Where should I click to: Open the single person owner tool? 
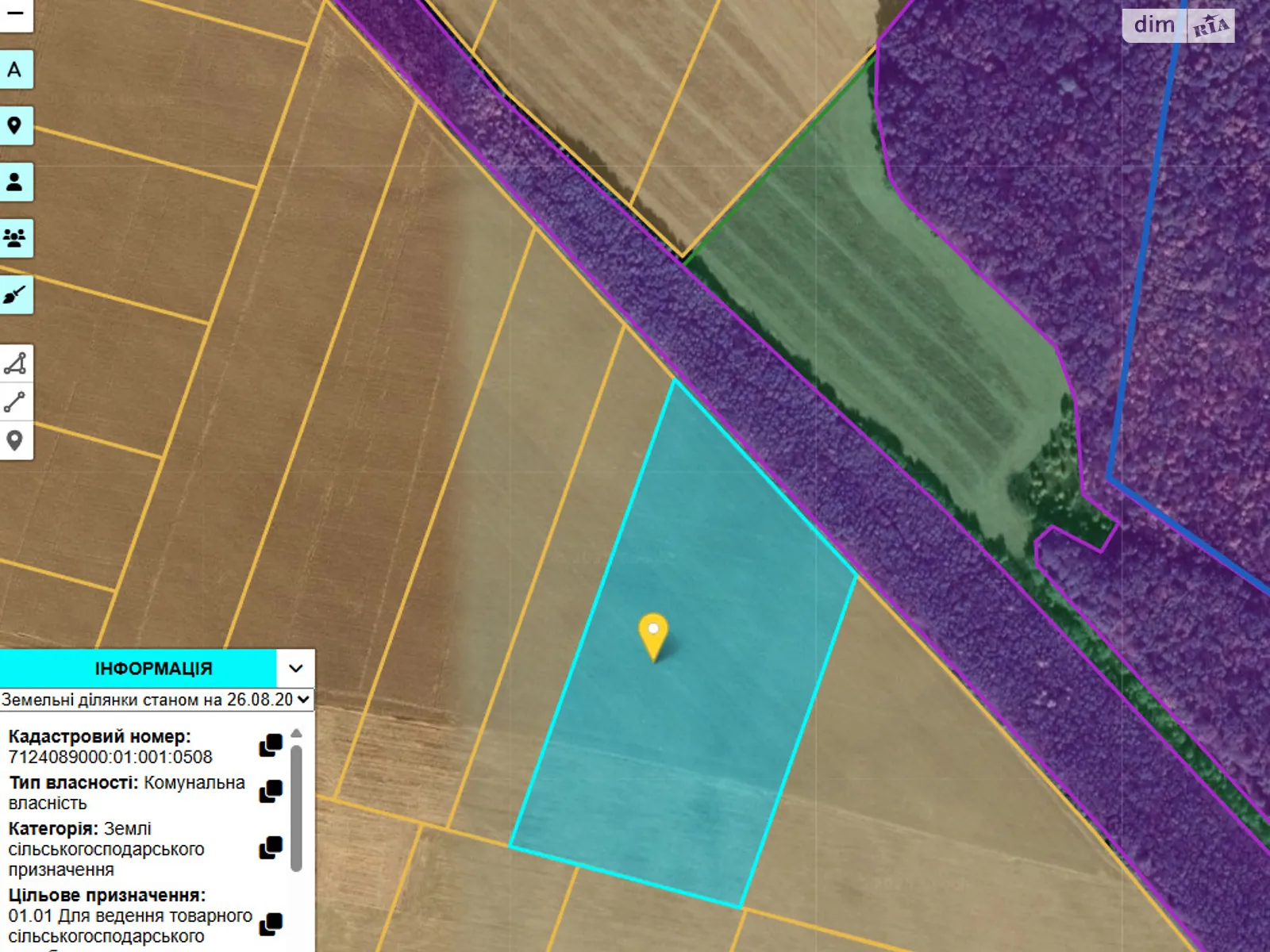coord(15,182)
